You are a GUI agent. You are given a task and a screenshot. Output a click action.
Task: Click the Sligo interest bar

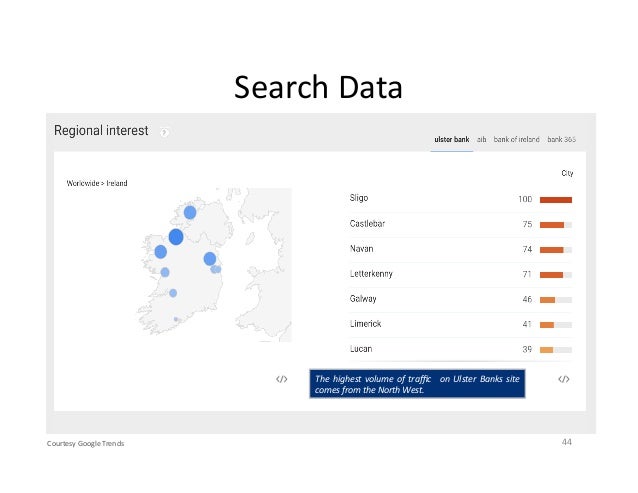[x=556, y=200]
